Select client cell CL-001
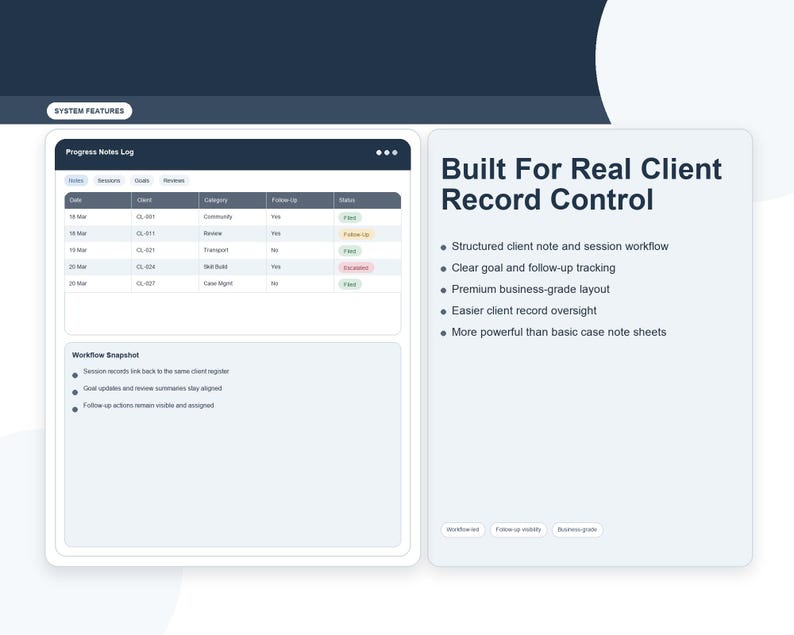This screenshot has height=635, width=794. 165,217
